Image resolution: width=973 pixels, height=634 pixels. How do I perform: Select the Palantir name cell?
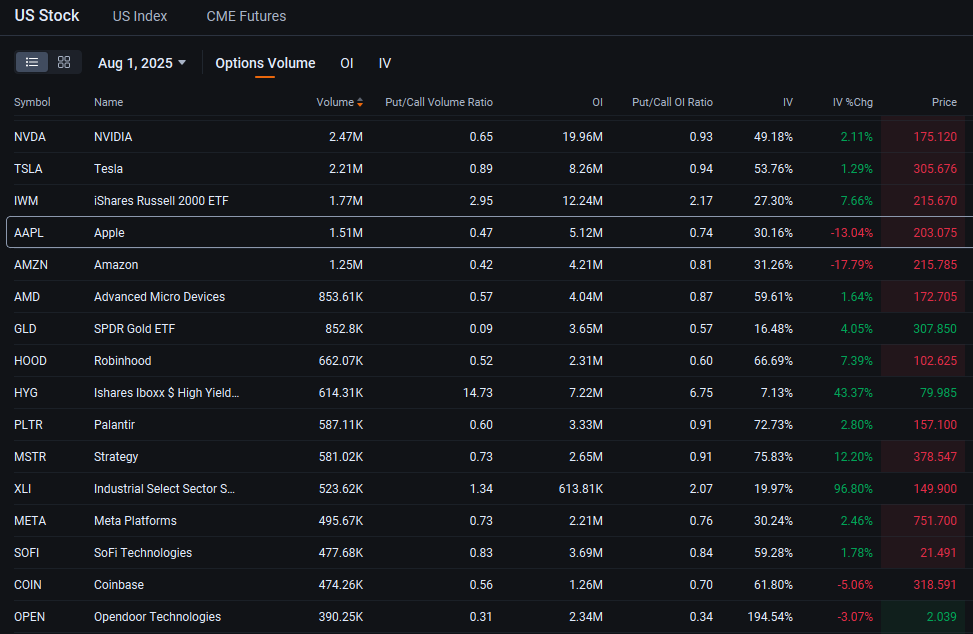(x=114, y=425)
